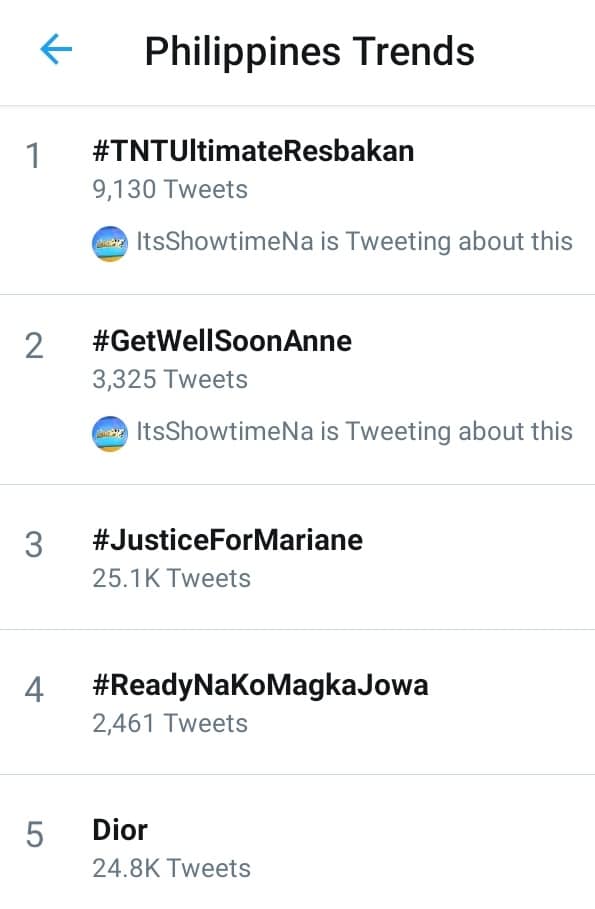Screen dimensions: 595x909
Task: Click the Philippines Trends title
Action: coord(310,52)
